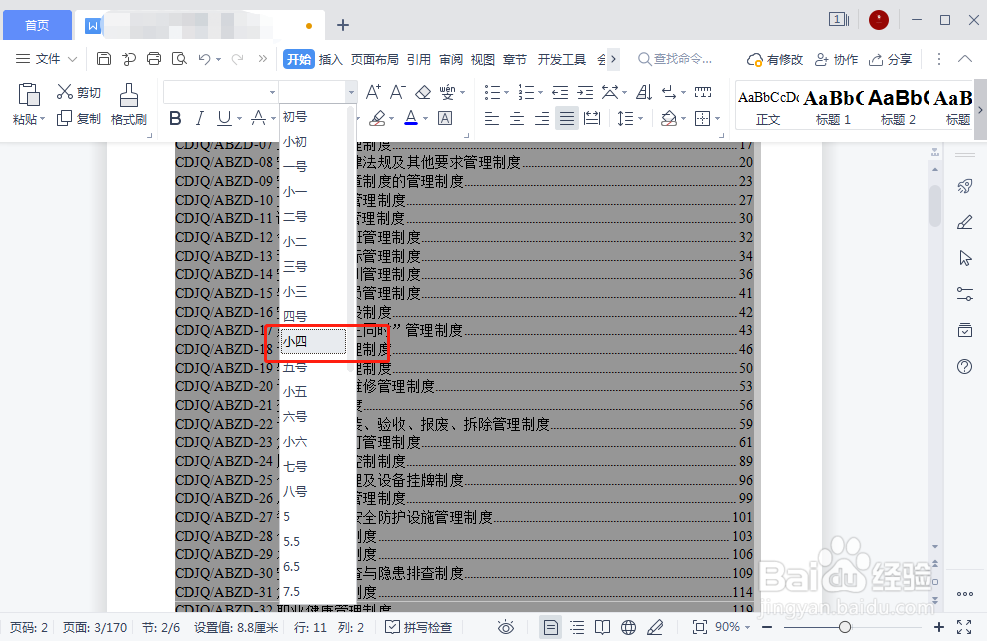Expand font color dropdown arrow
987x641 pixels.
tap(426, 118)
